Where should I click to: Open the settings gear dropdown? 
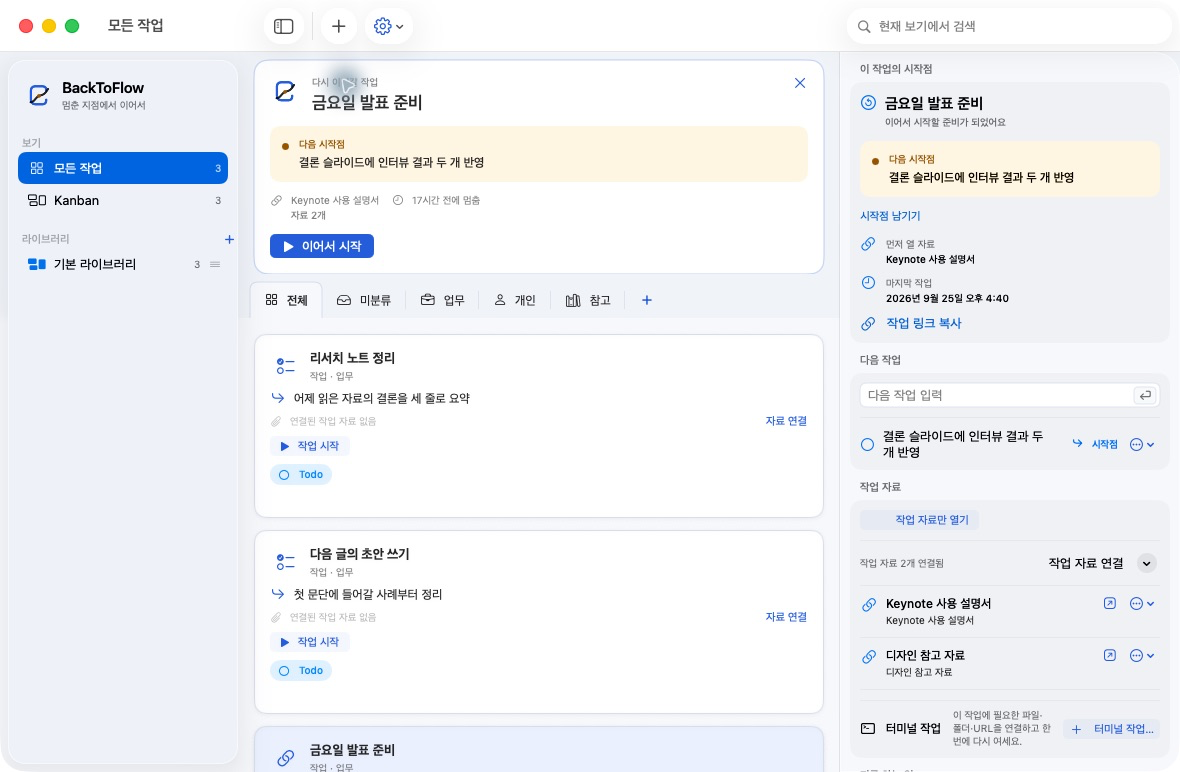click(388, 26)
